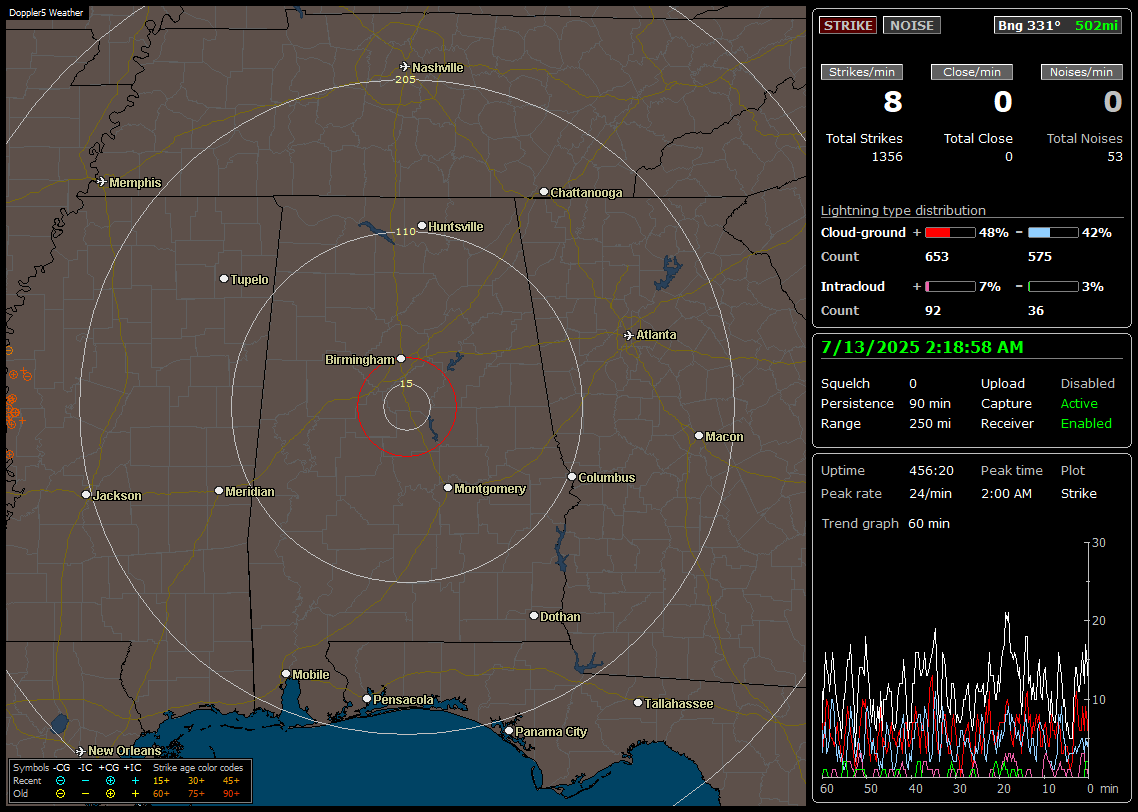Click the Close/min label box
This screenshot has height=812, width=1138.
pos(972,72)
